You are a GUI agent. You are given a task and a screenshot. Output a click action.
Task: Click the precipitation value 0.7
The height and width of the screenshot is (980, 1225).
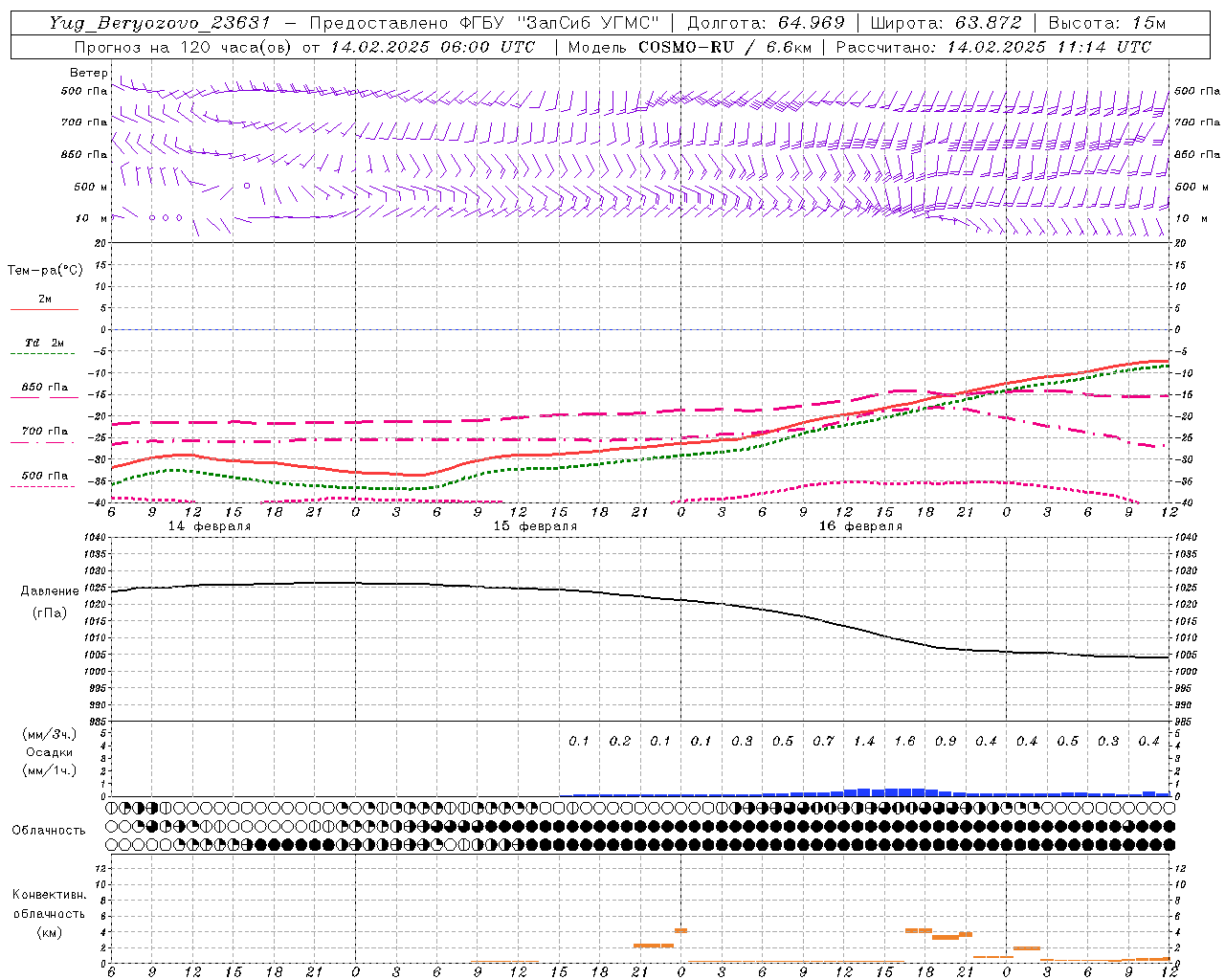(823, 741)
